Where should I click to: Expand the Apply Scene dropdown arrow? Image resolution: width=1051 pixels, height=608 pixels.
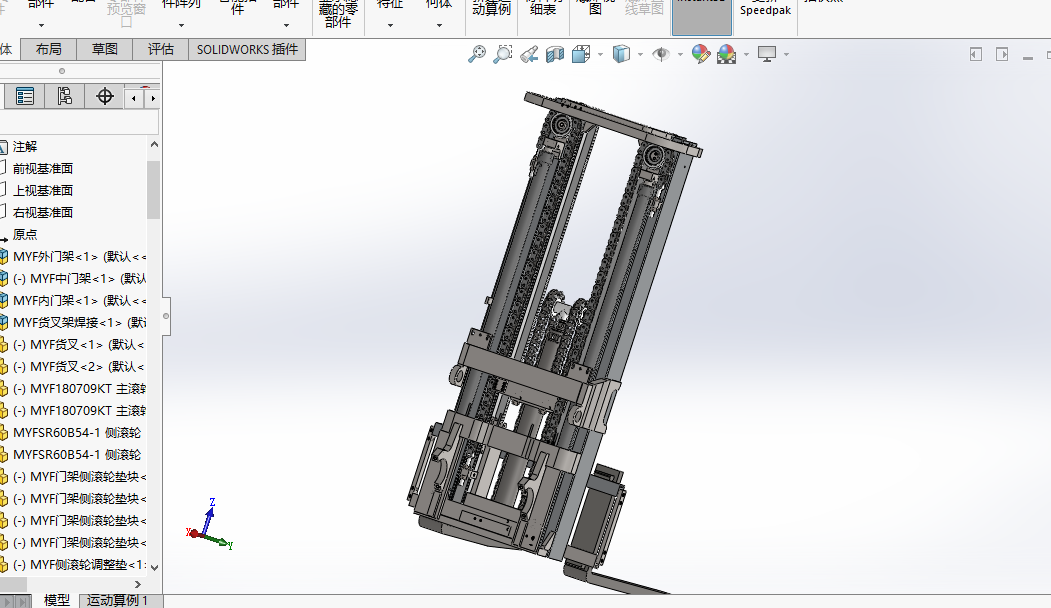click(745, 54)
